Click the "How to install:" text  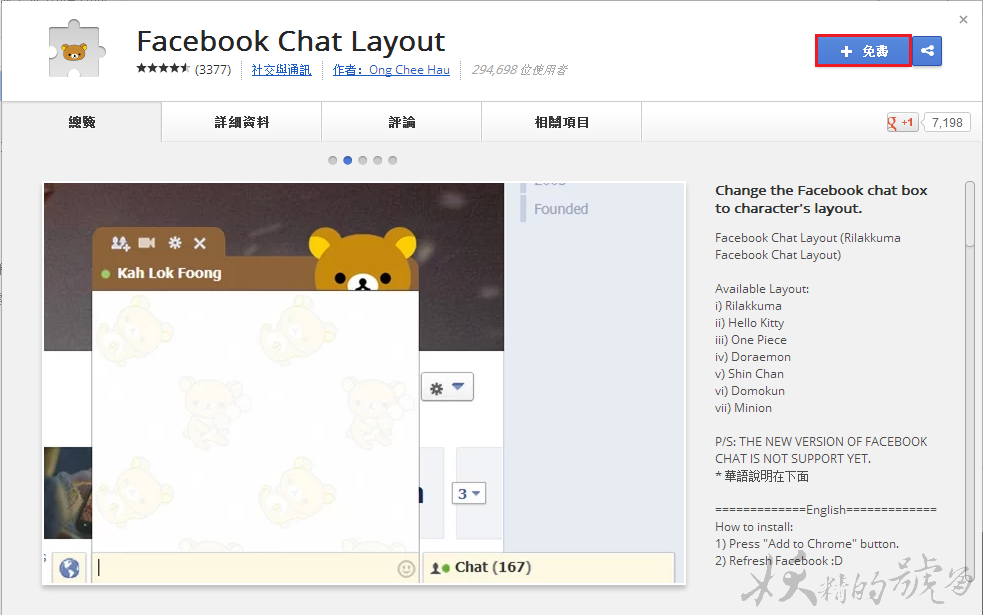point(754,527)
